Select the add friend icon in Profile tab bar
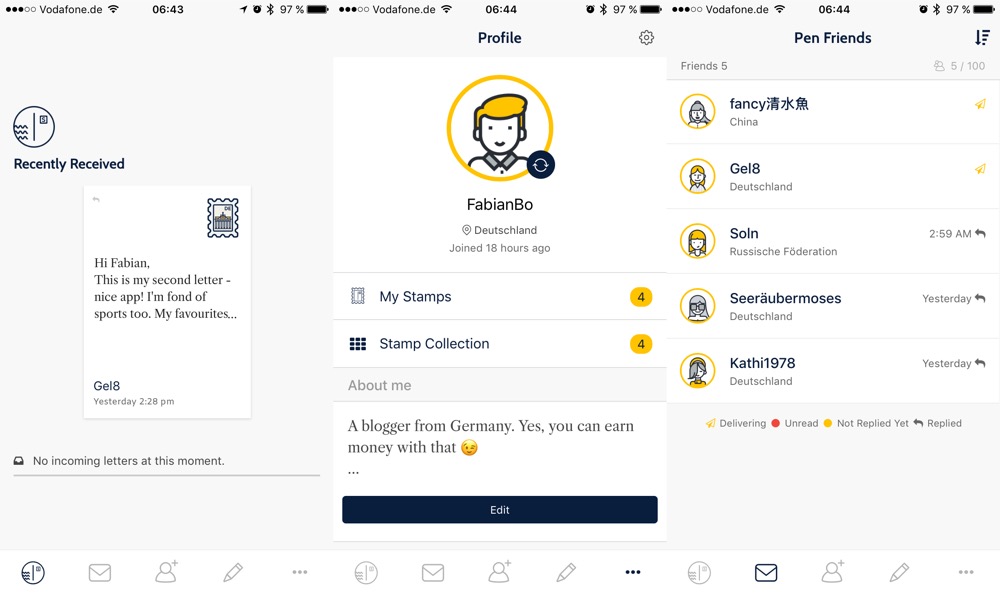The width and height of the screenshot is (1000, 593). click(499, 572)
